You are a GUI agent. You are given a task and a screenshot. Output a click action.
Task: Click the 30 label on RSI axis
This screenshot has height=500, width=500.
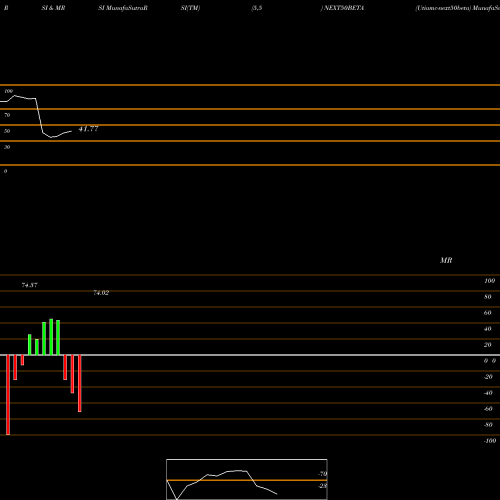tap(7, 147)
